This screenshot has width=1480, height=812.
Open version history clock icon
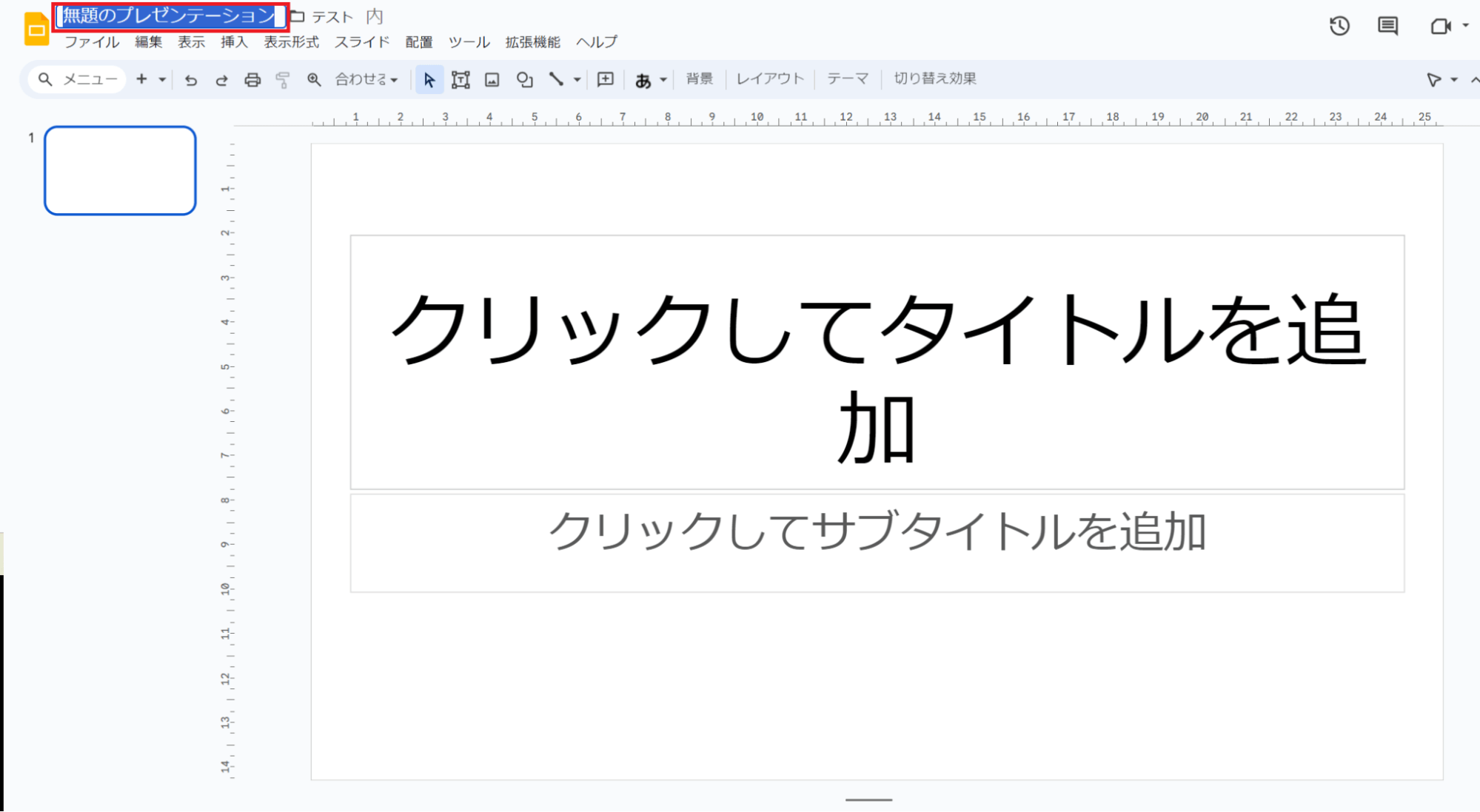1339,26
